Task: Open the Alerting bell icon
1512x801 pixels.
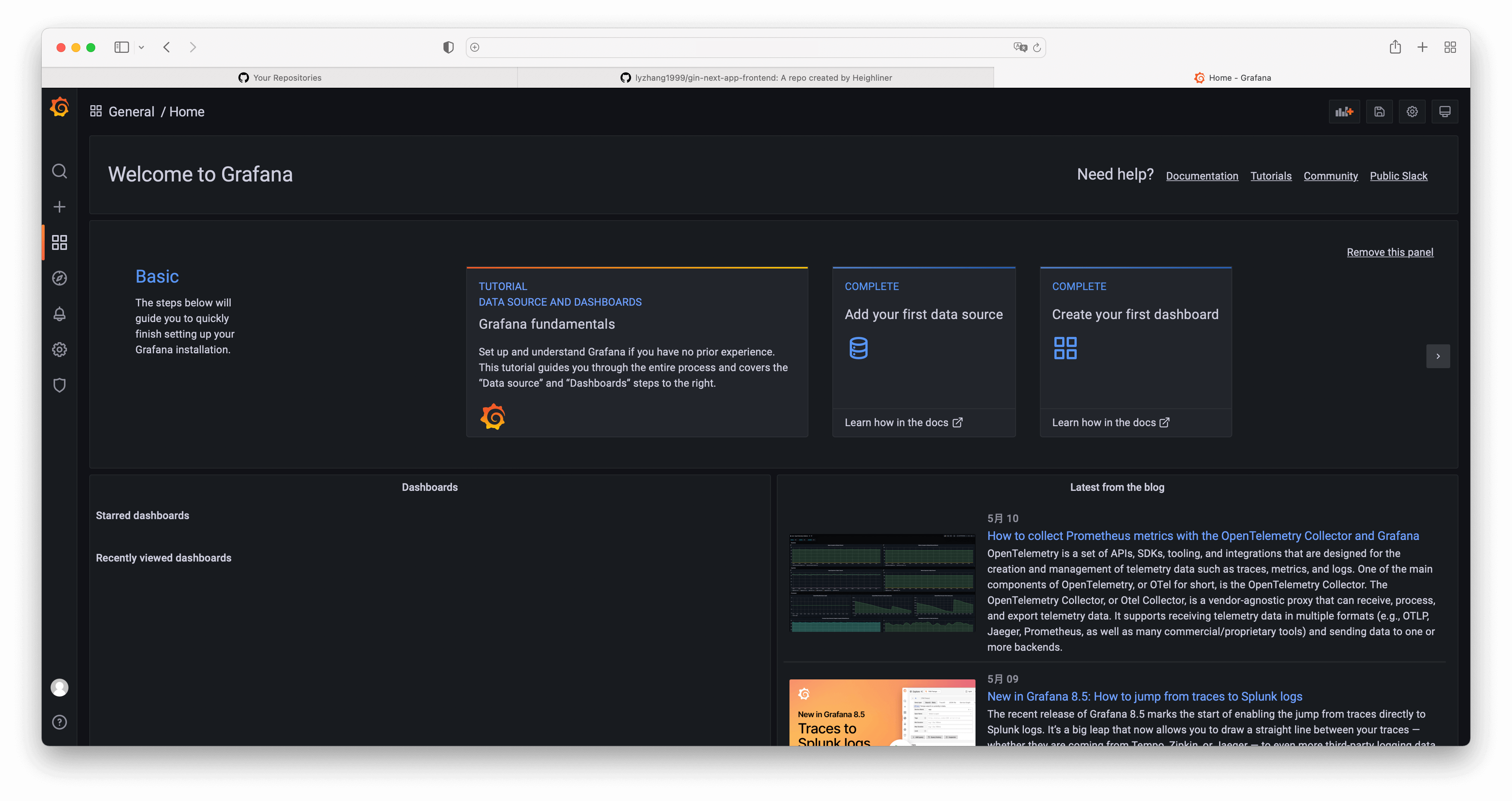Action: (59, 314)
